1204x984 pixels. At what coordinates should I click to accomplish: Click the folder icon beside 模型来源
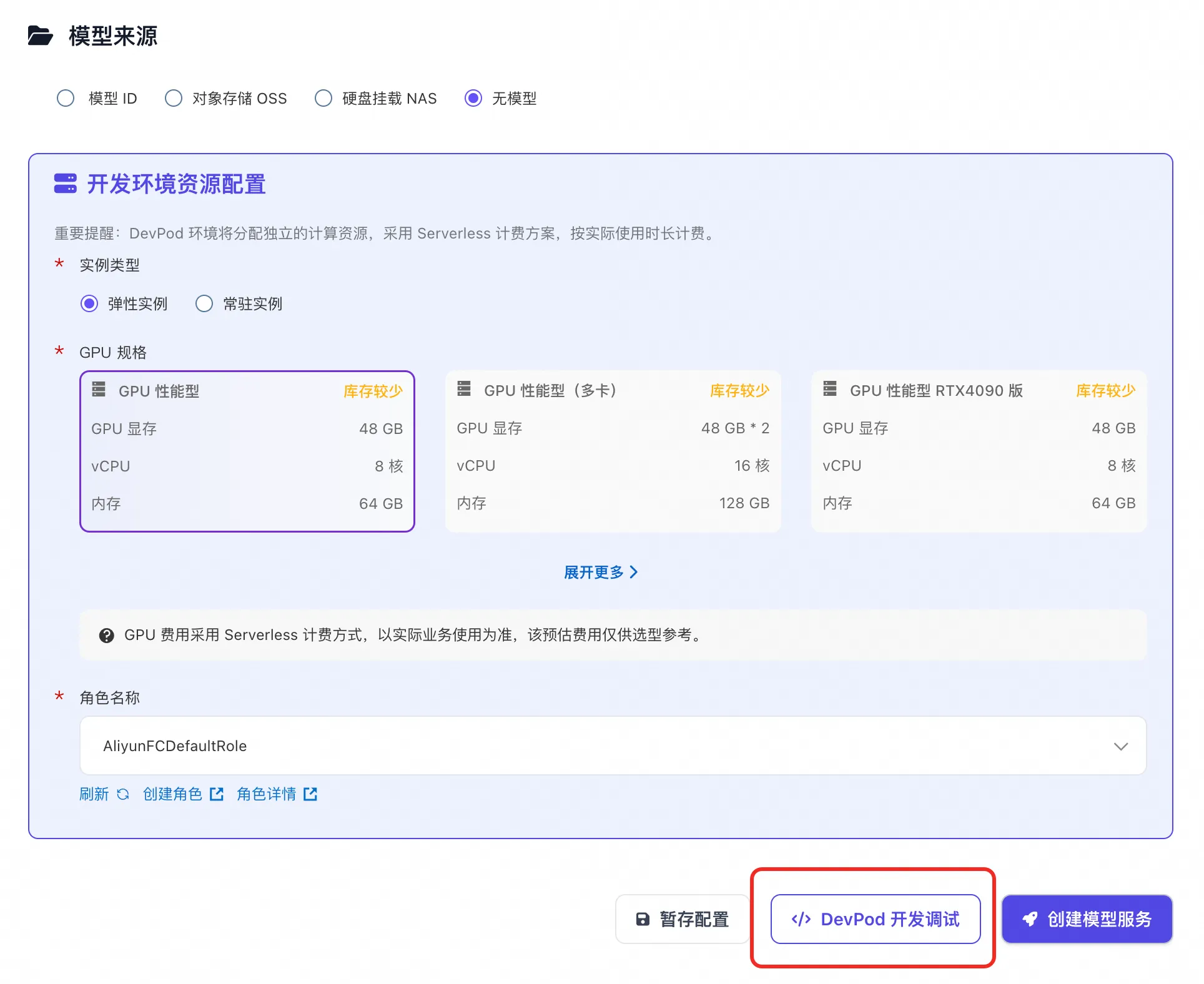(41, 36)
